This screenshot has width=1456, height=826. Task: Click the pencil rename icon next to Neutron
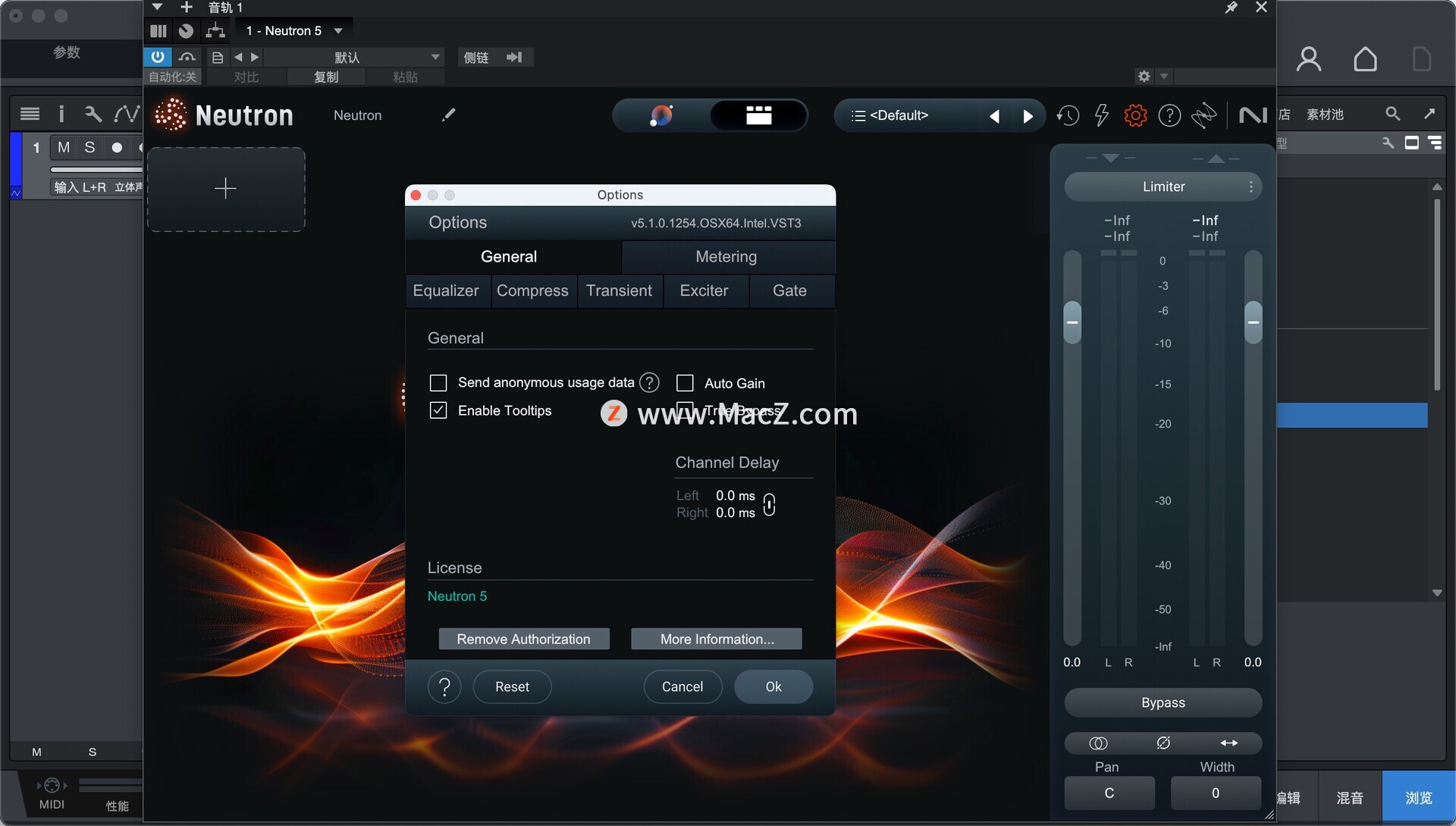click(x=449, y=115)
